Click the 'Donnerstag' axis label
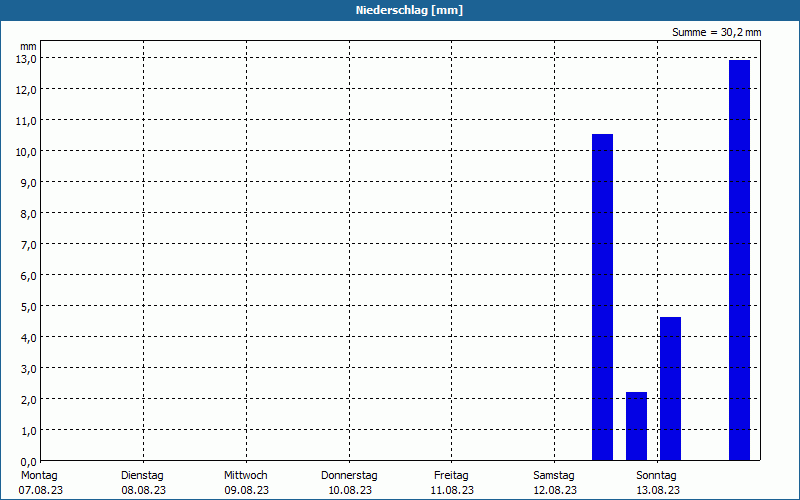This screenshot has width=800, height=500. (x=349, y=475)
